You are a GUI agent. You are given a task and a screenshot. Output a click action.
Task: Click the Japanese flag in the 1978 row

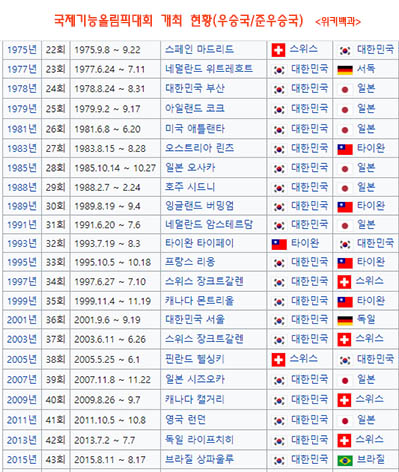coord(345,89)
